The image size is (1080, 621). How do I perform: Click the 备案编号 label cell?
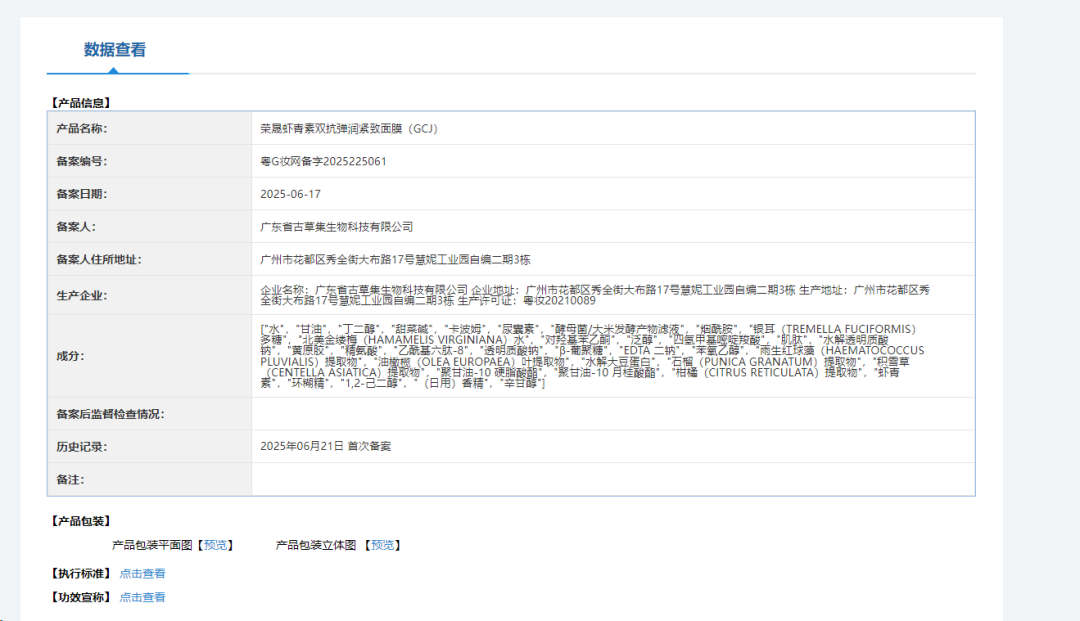coord(149,161)
